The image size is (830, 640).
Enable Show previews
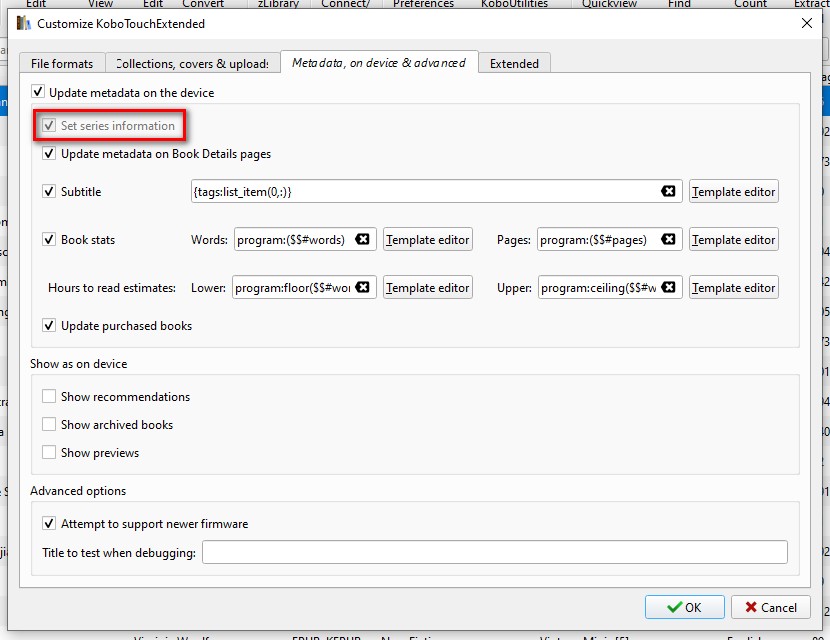49,452
